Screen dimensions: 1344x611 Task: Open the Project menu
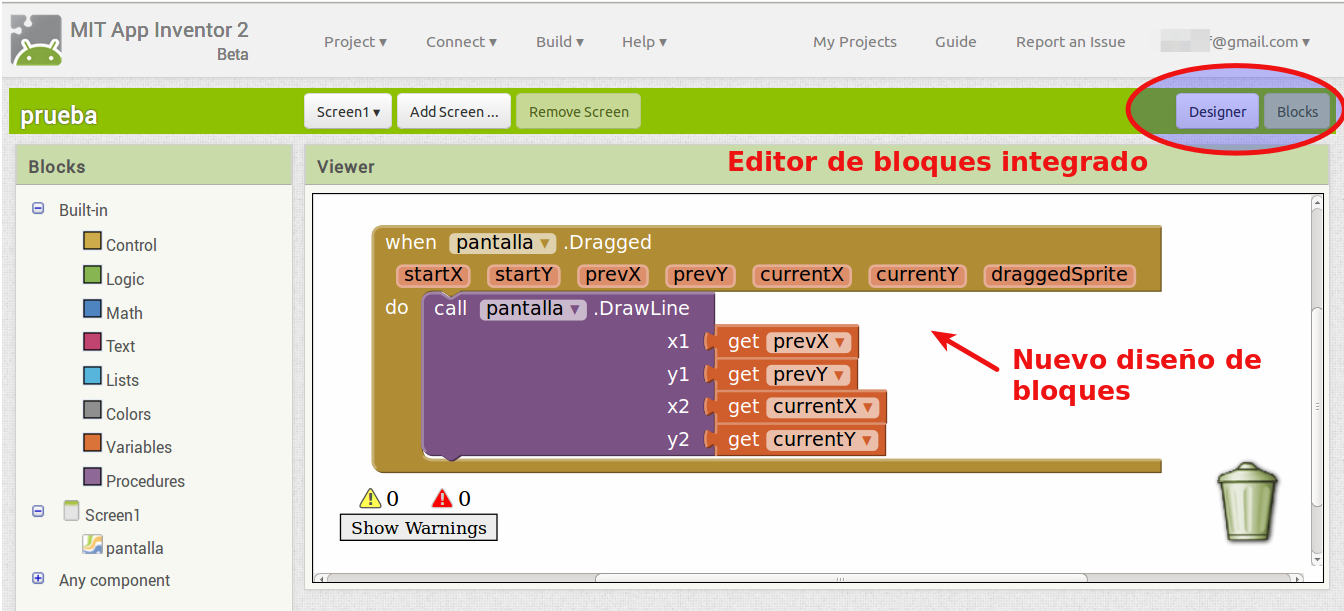click(355, 42)
